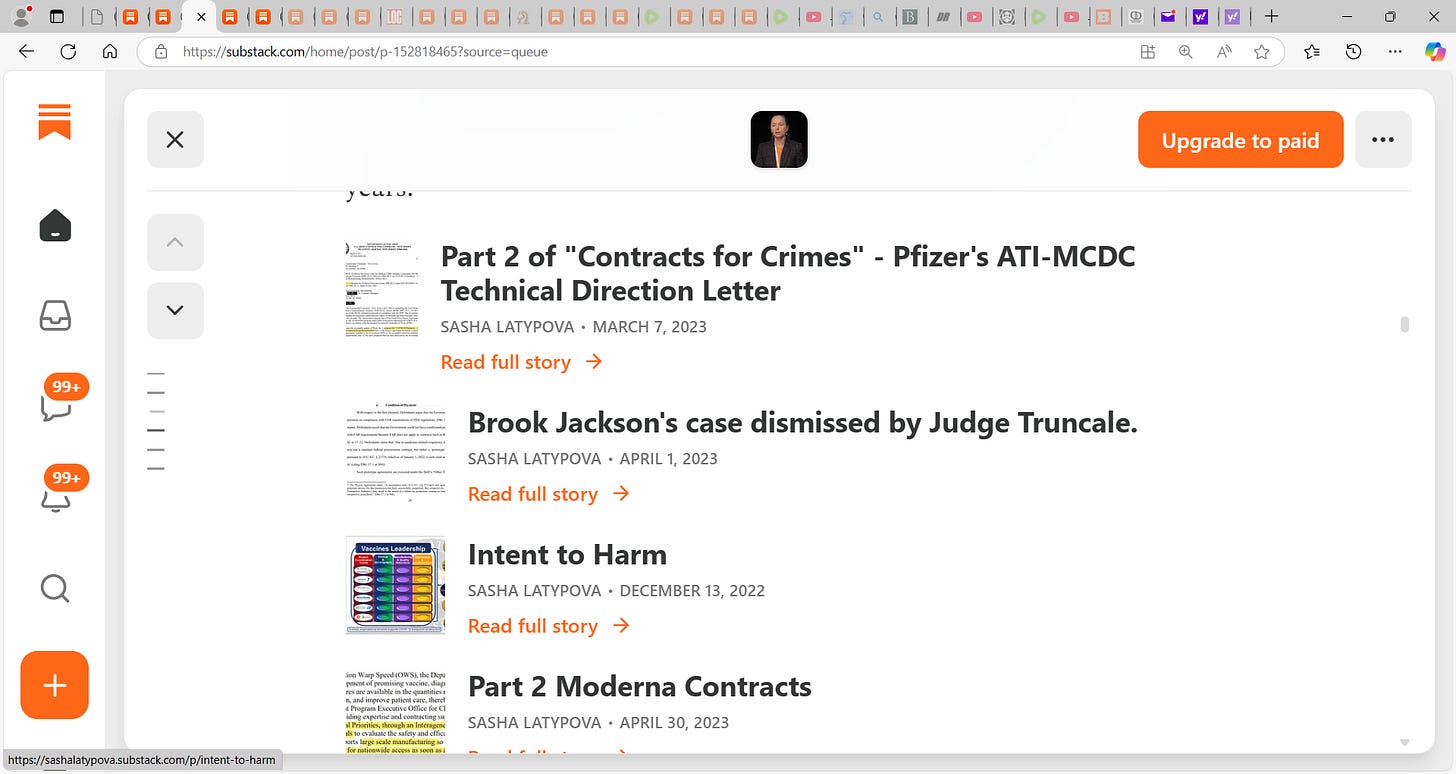This screenshot has height=774, width=1456.
Task: Click the Vaccines Leadership chart thumbnail
Action: coord(396,585)
